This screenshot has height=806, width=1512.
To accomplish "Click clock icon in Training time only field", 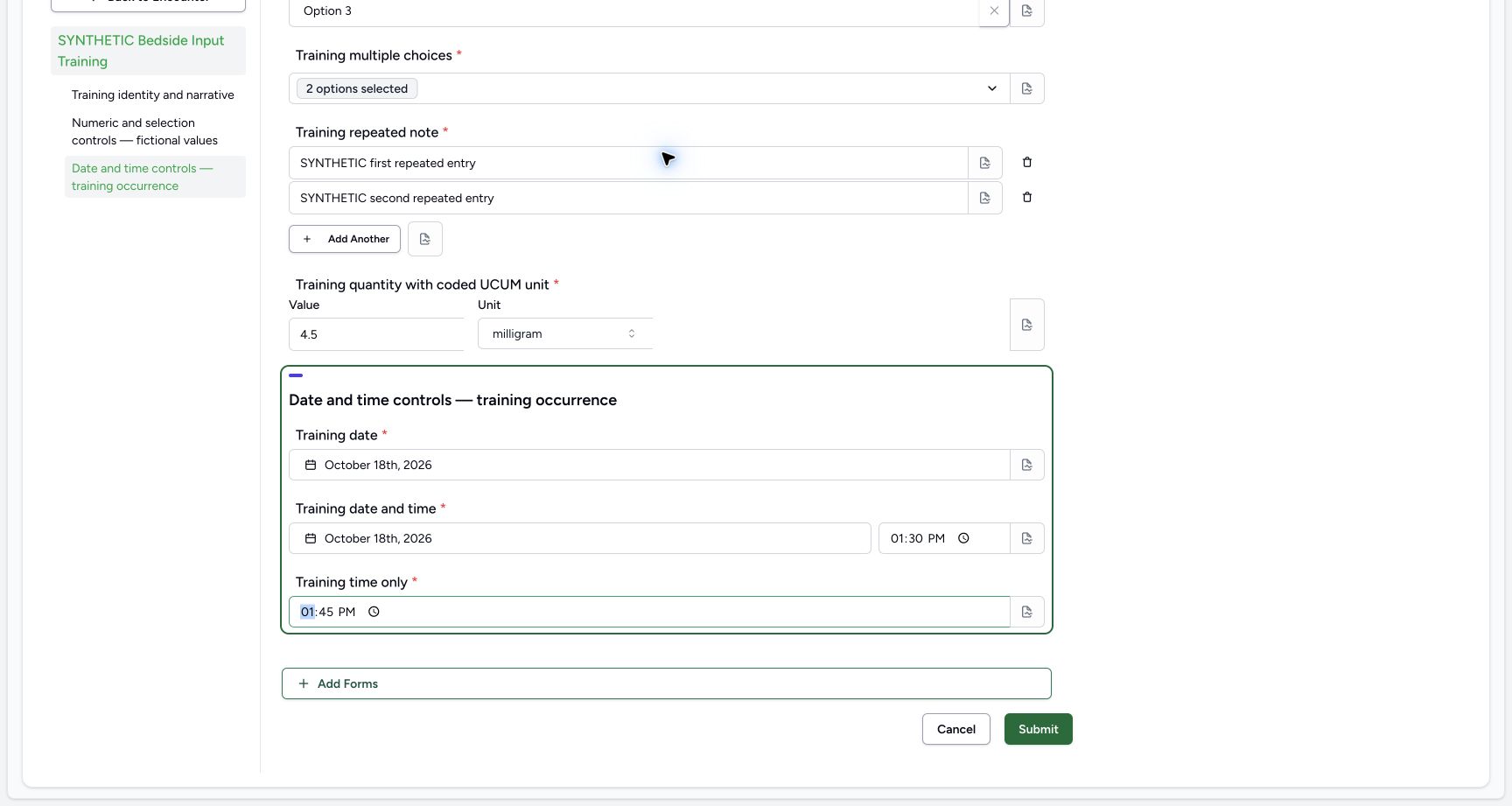I will click(374, 612).
